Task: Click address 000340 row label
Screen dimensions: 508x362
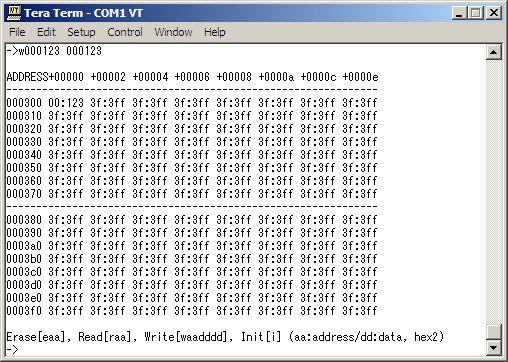Action: tap(24, 155)
